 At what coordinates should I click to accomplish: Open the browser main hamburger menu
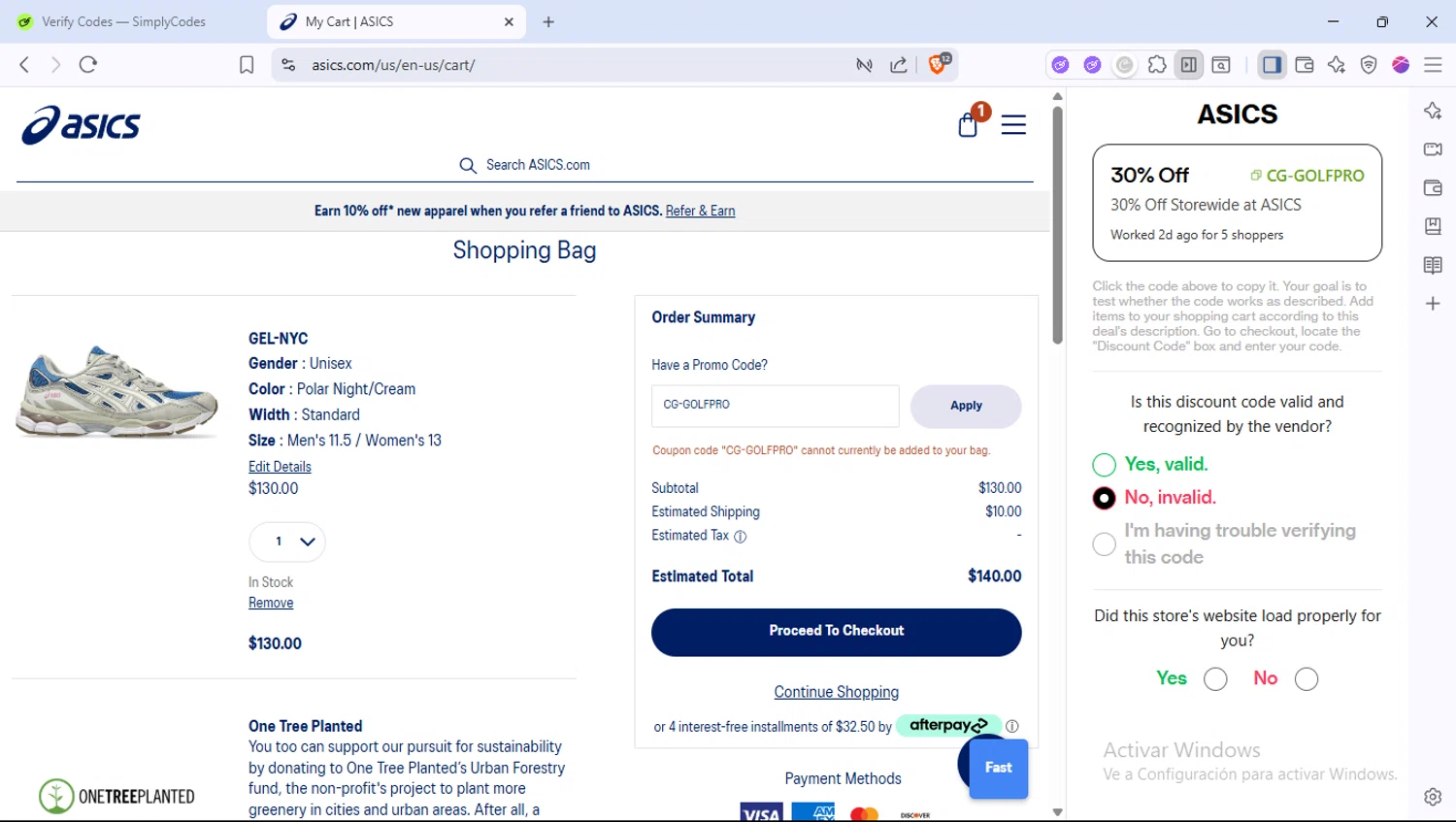pos(1433,65)
